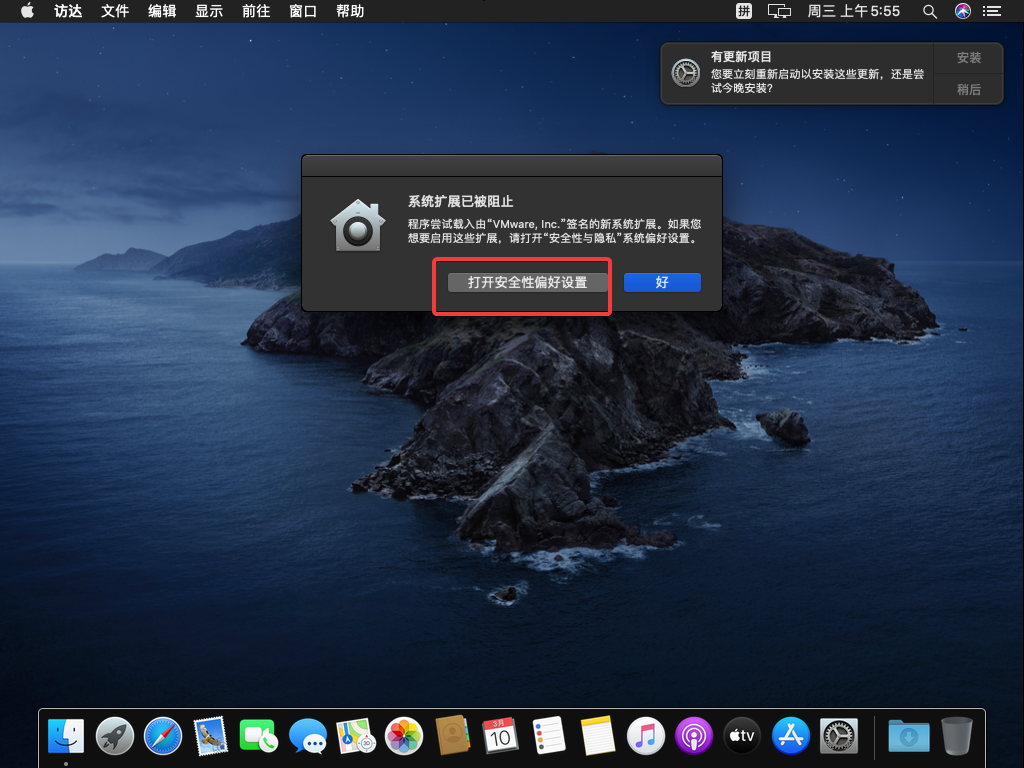Launch Photos from the Dock
Image resolution: width=1024 pixels, height=768 pixels.
(x=404, y=737)
